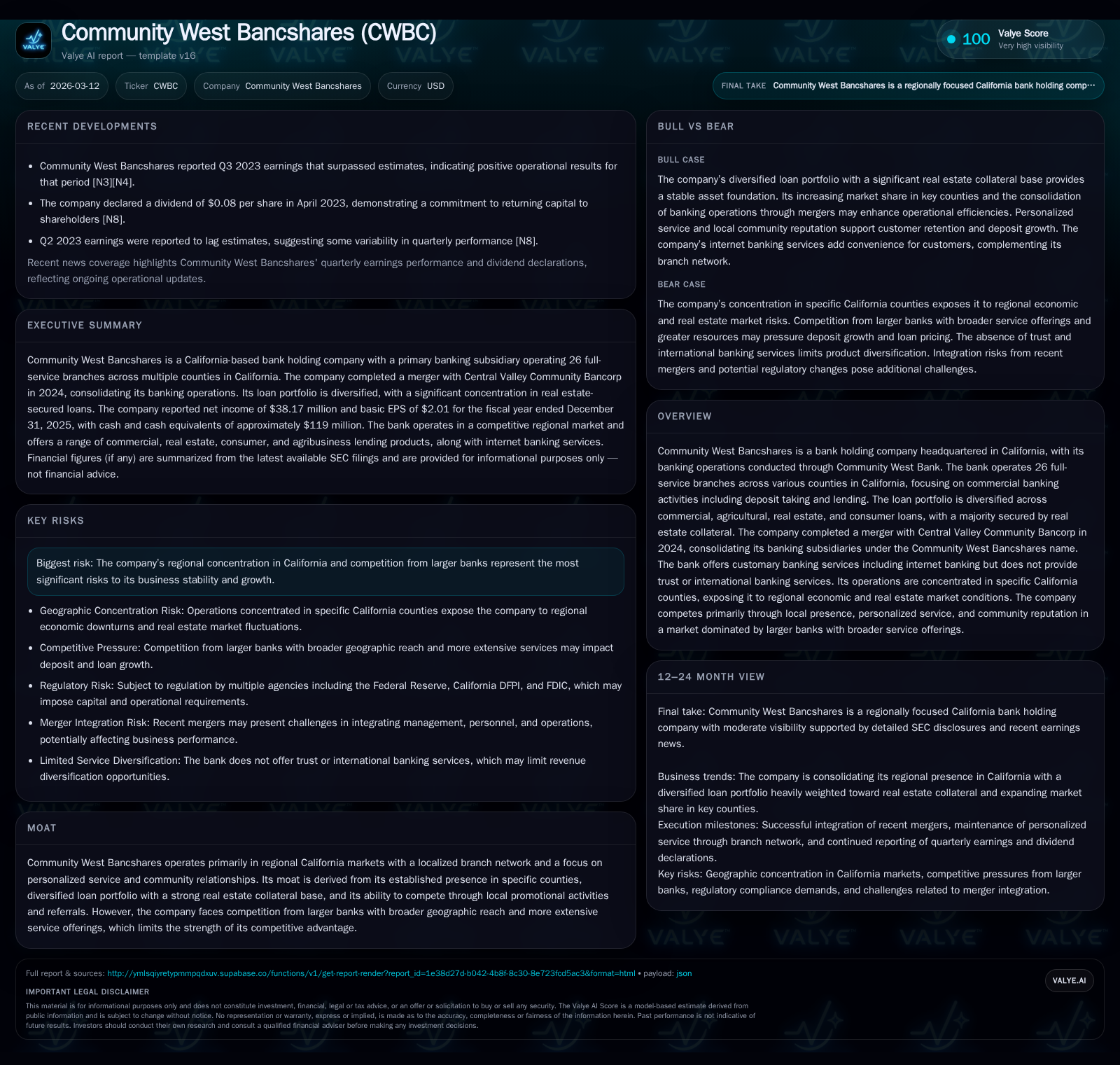Click the 'Biggest risk' highlighted callout box
This screenshot has height=1065, width=1120.
point(325,571)
